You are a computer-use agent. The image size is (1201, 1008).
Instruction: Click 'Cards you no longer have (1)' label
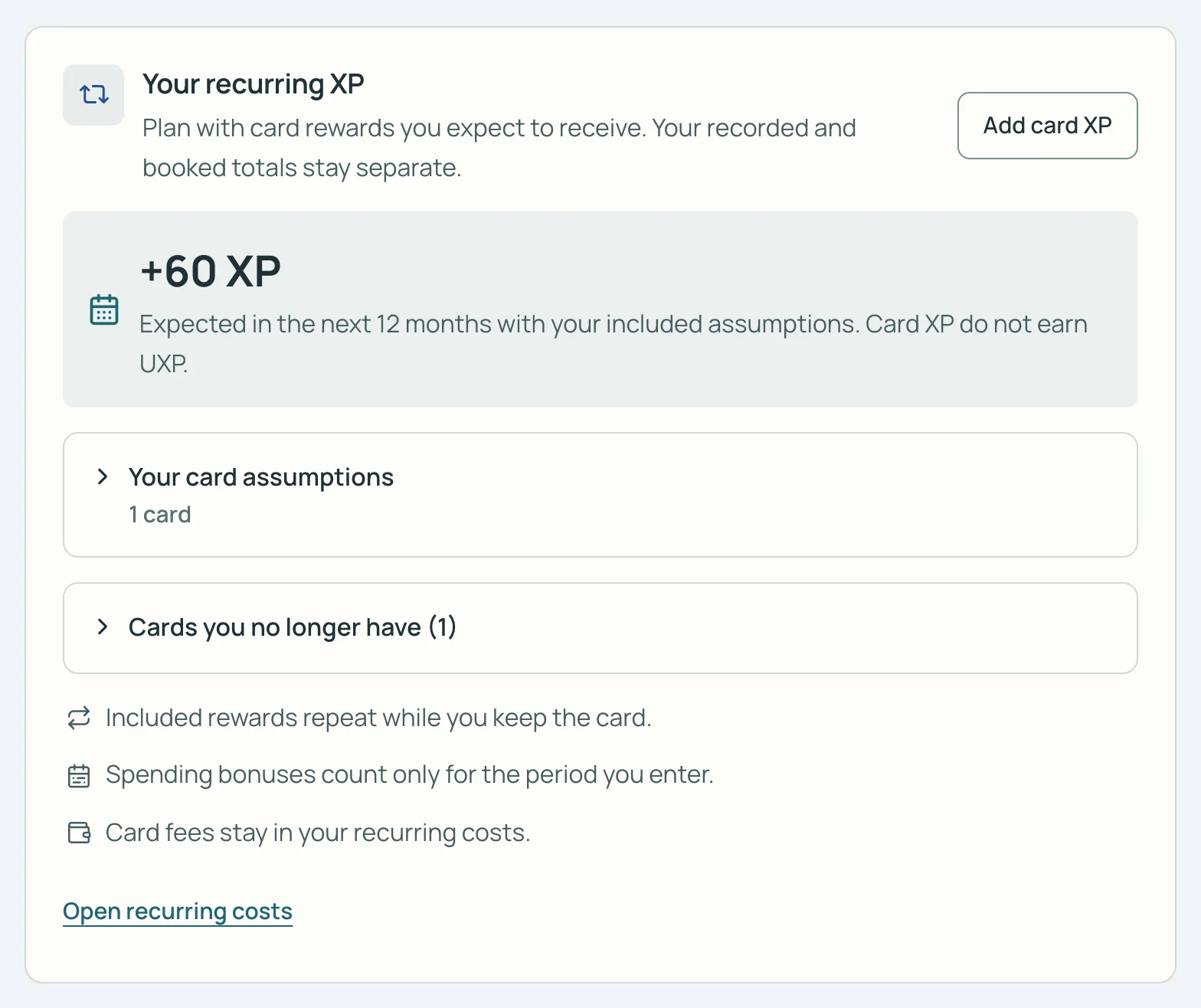293,627
